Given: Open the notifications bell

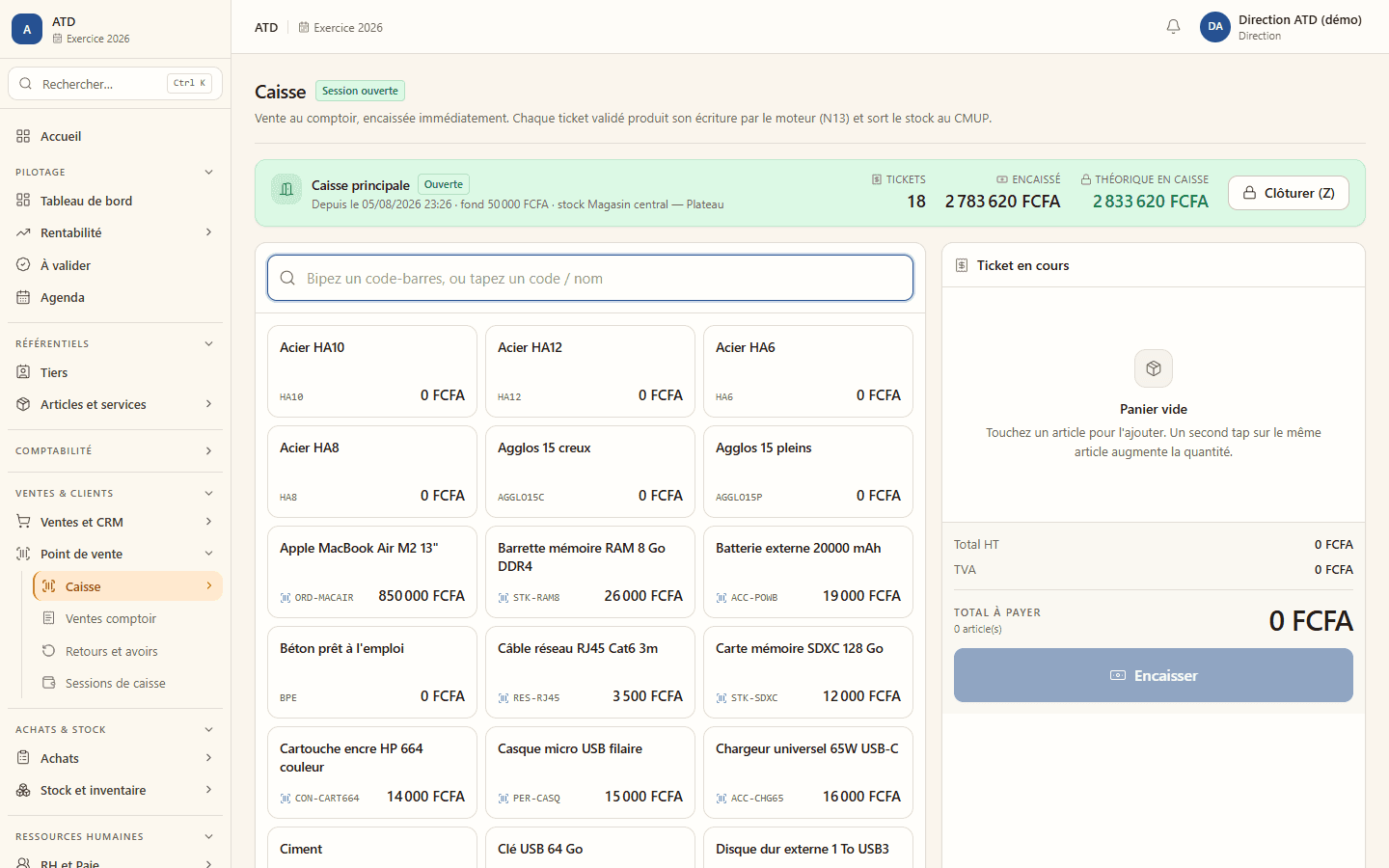Looking at the screenshot, I should [x=1173, y=27].
